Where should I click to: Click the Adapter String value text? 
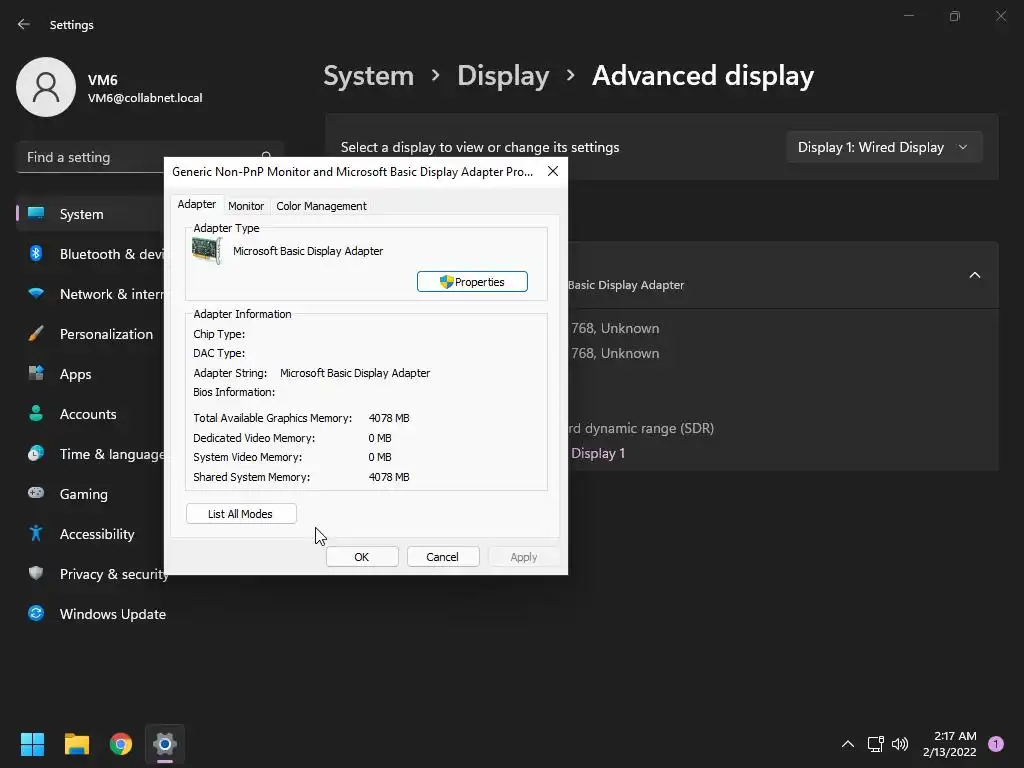(x=355, y=373)
